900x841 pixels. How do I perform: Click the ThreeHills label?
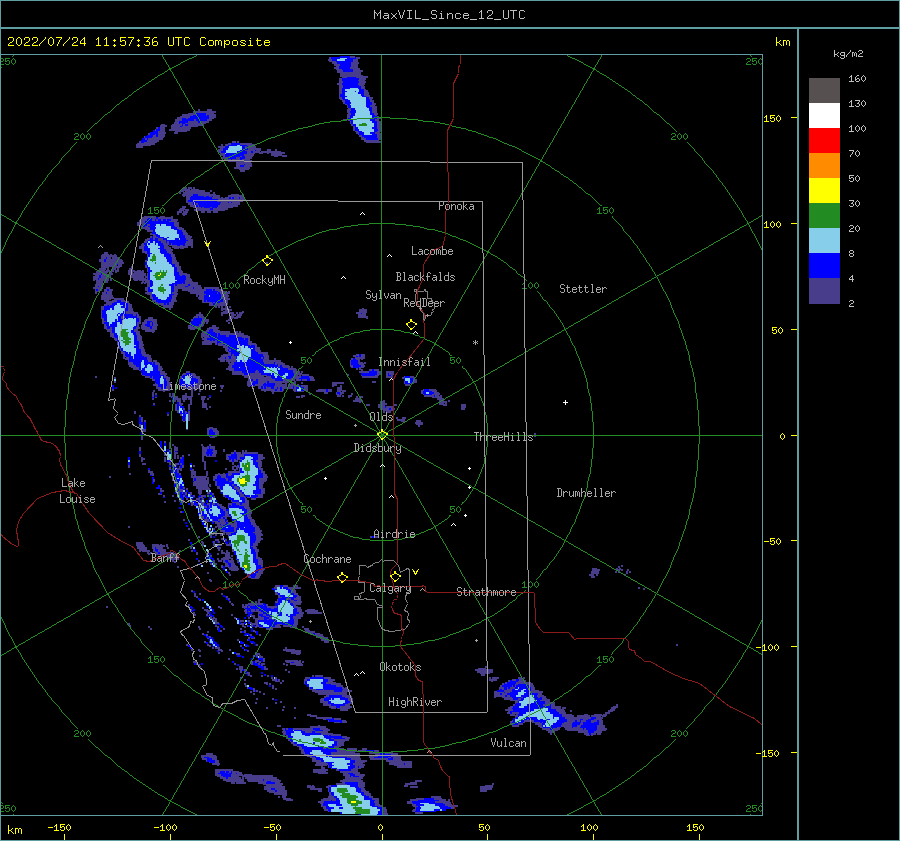point(503,437)
